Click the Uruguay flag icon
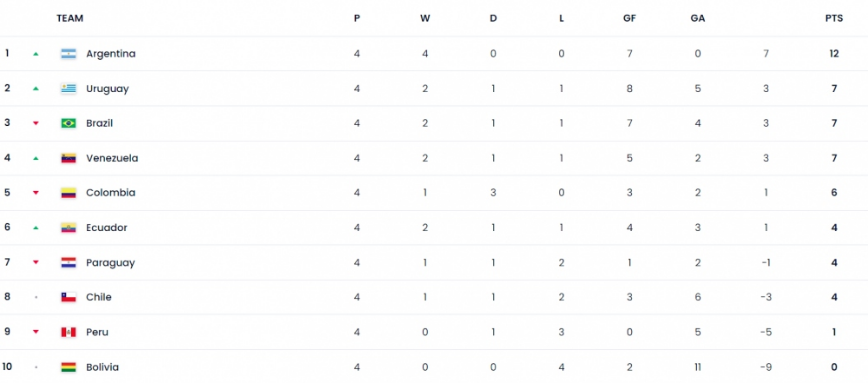This screenshot has width=868, height=383. pos(69,89)
